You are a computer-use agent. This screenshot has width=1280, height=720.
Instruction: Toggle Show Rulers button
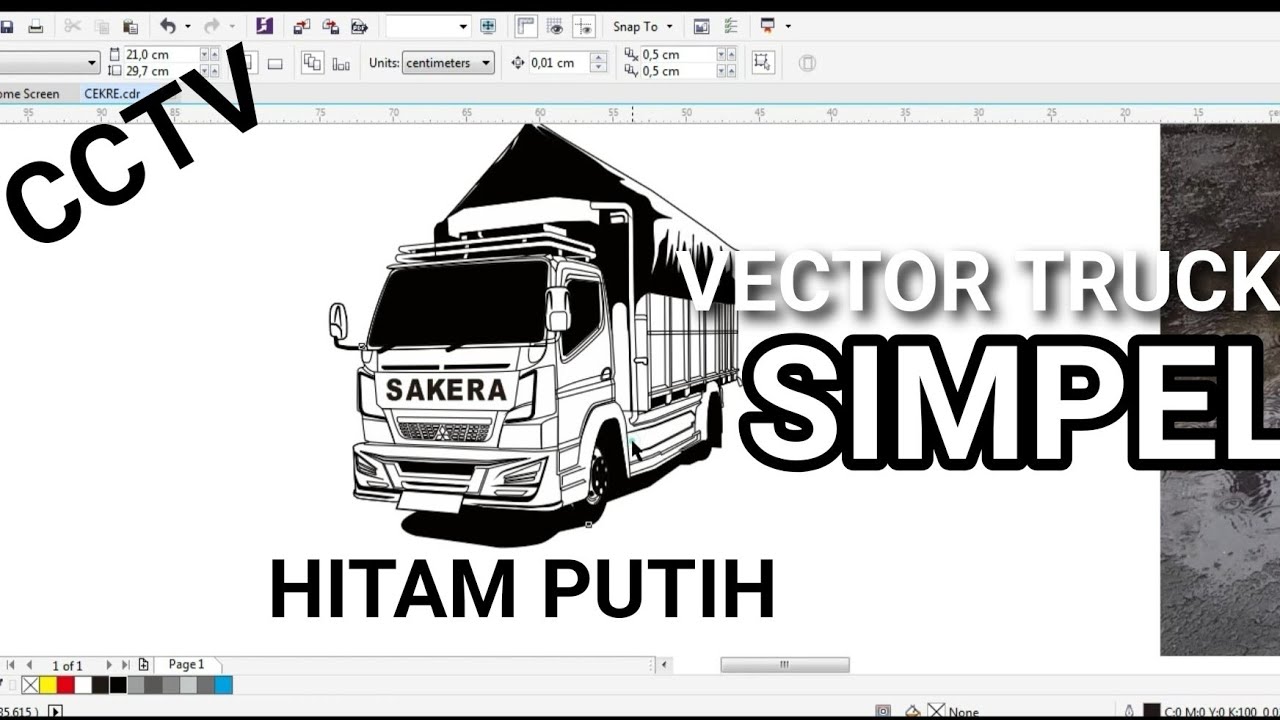527,27
